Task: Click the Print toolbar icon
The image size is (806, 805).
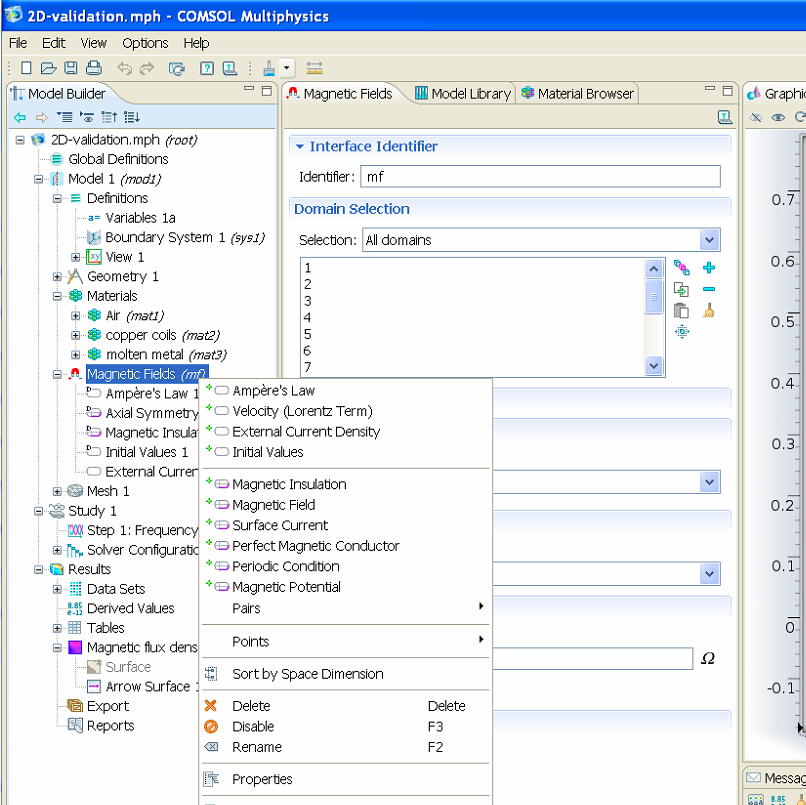Action: click(93, 68)
